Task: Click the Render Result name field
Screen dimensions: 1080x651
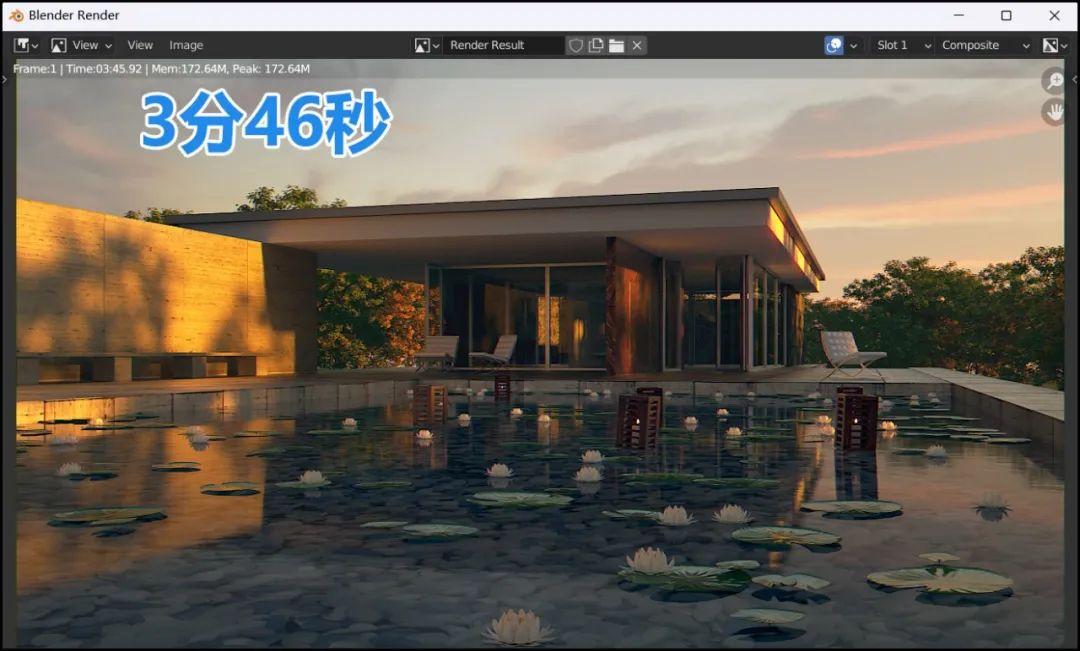Action: tap(503, 45)
